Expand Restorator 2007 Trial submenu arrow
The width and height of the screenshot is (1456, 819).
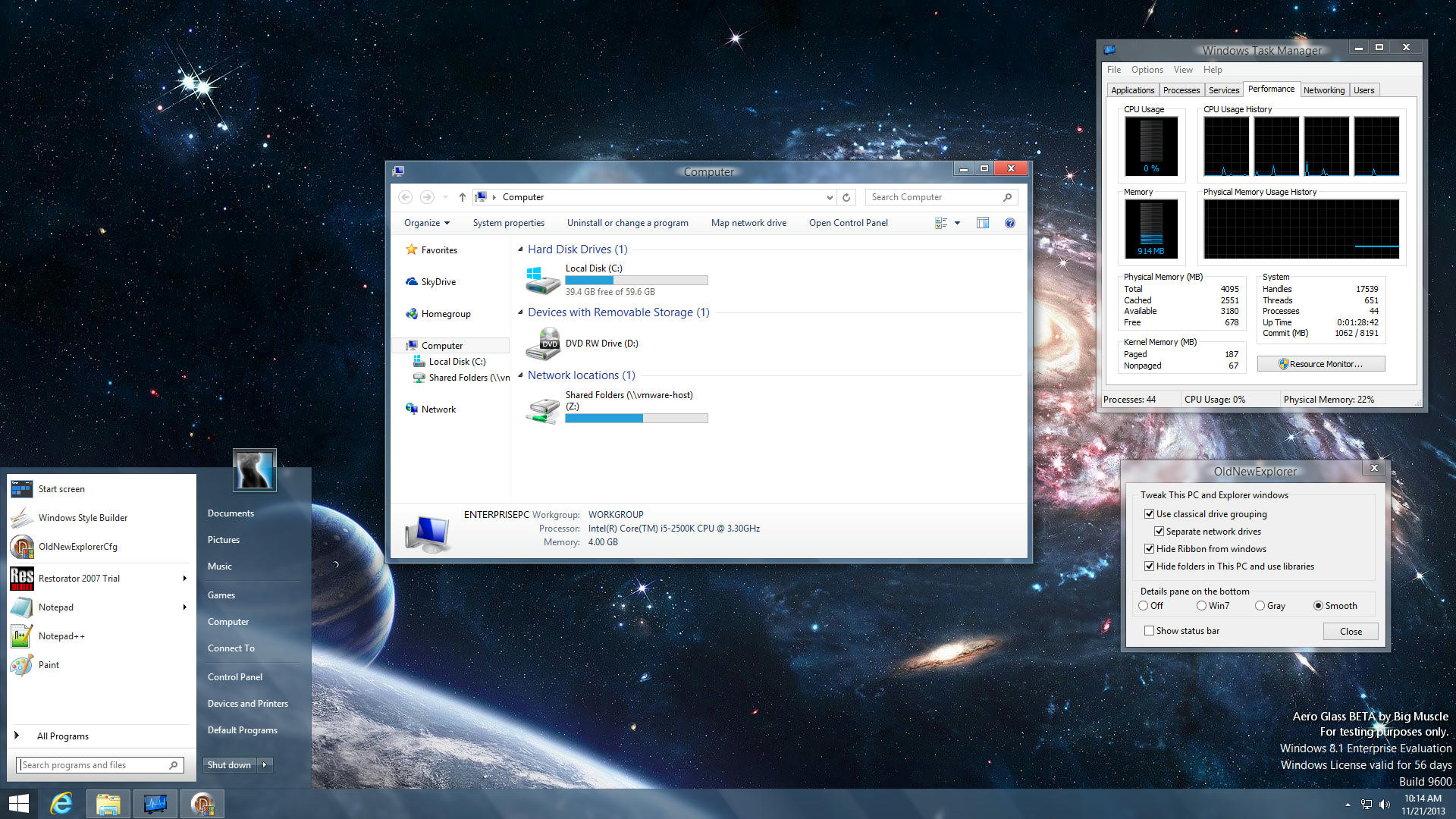[184, 579]
